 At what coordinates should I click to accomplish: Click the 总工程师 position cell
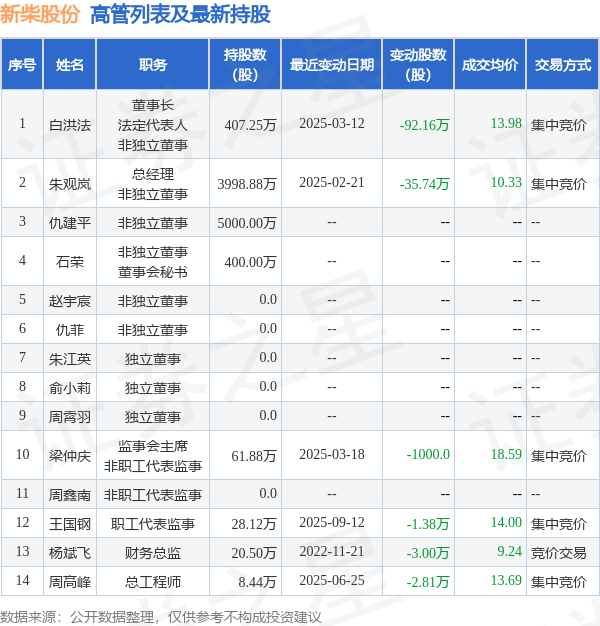coord(152,582)
